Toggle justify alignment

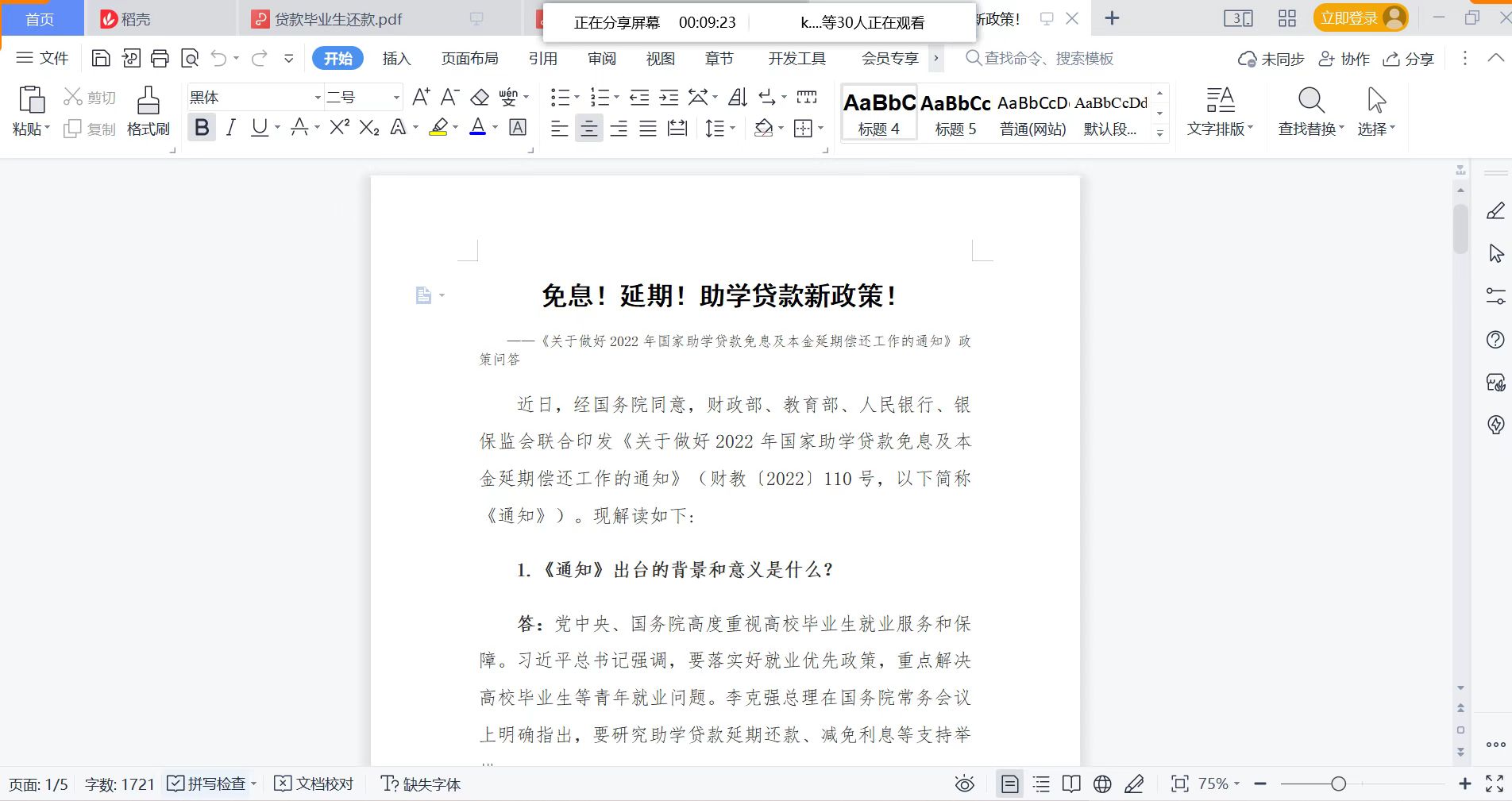(x=648, y=128)
